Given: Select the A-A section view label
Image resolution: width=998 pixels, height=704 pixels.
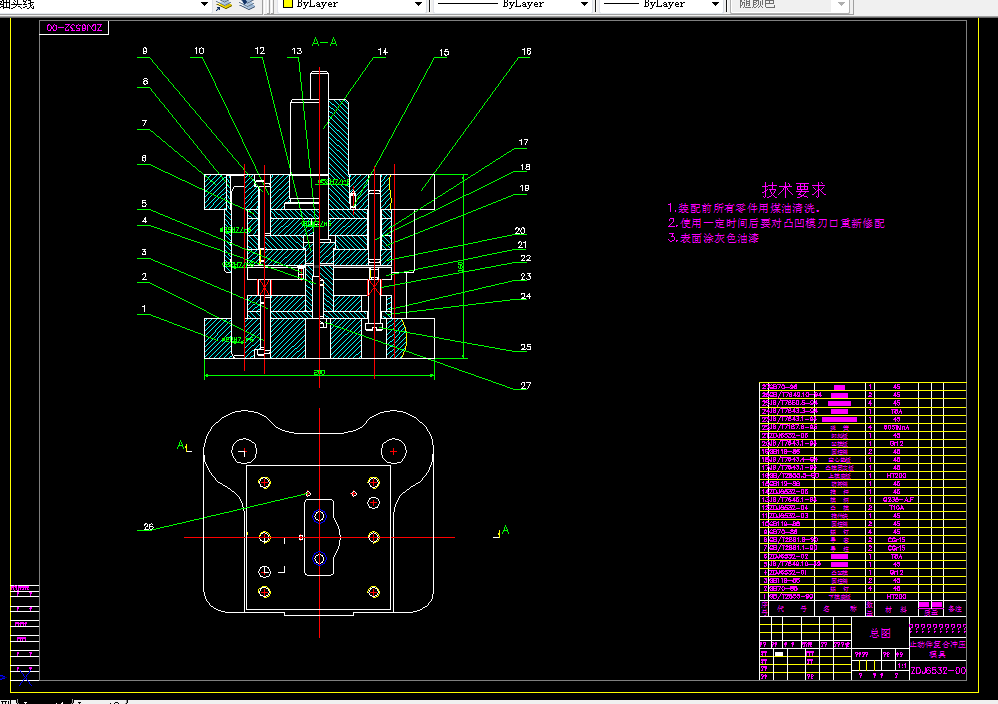Looking at the screenshot, I should click(x=324, y=43).
